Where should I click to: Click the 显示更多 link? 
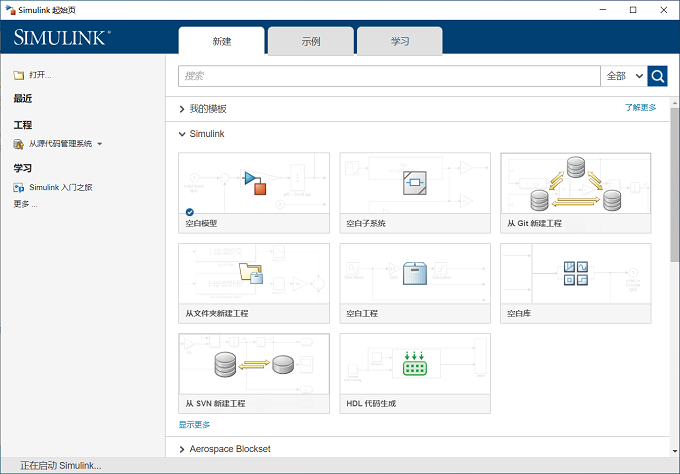(x=194, y=425)
